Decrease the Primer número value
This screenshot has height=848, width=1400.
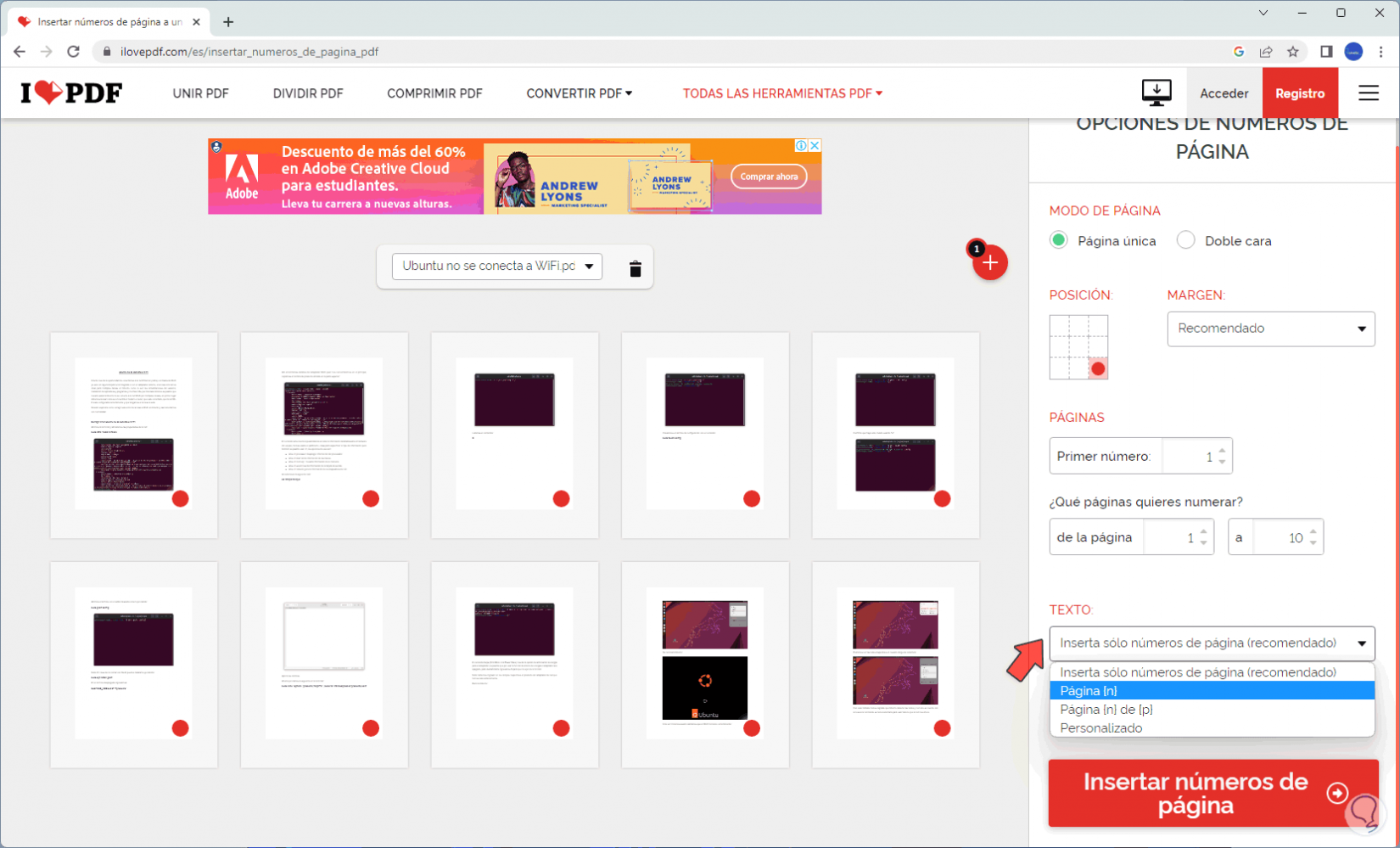[x=1222, y=462]
